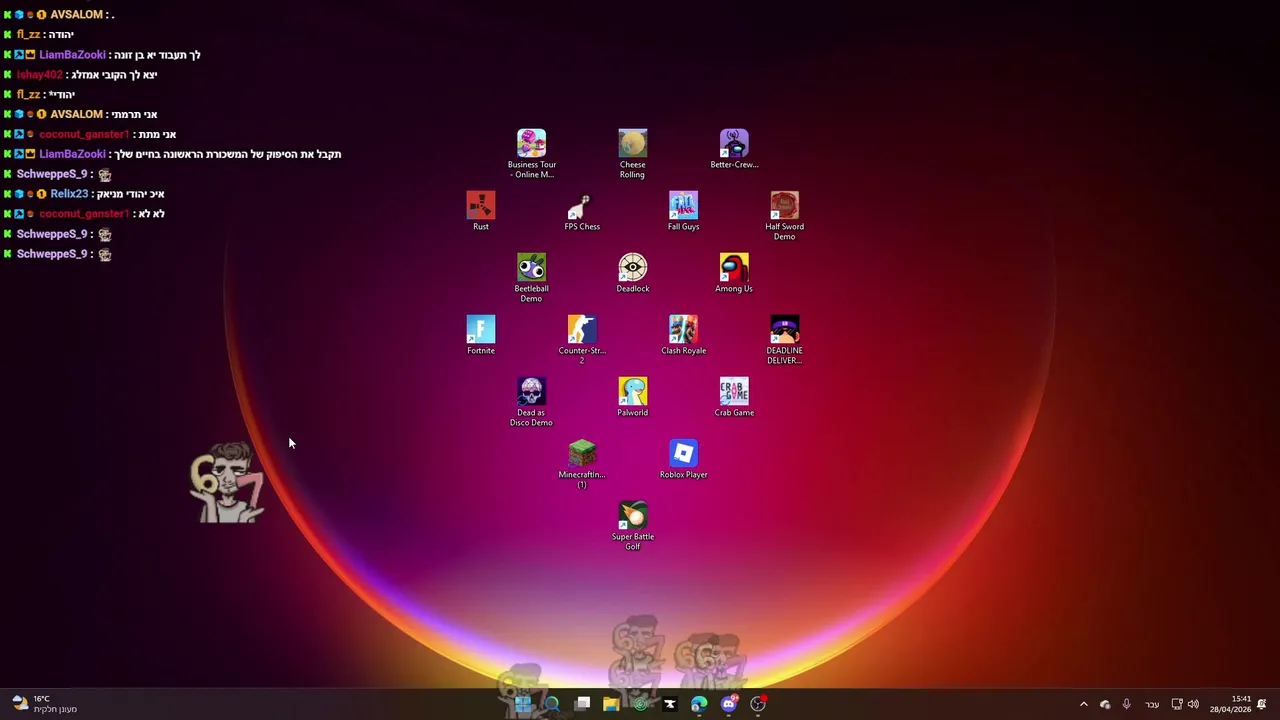
Task: Open the notification bell icon
Action: coord(1262,704)
